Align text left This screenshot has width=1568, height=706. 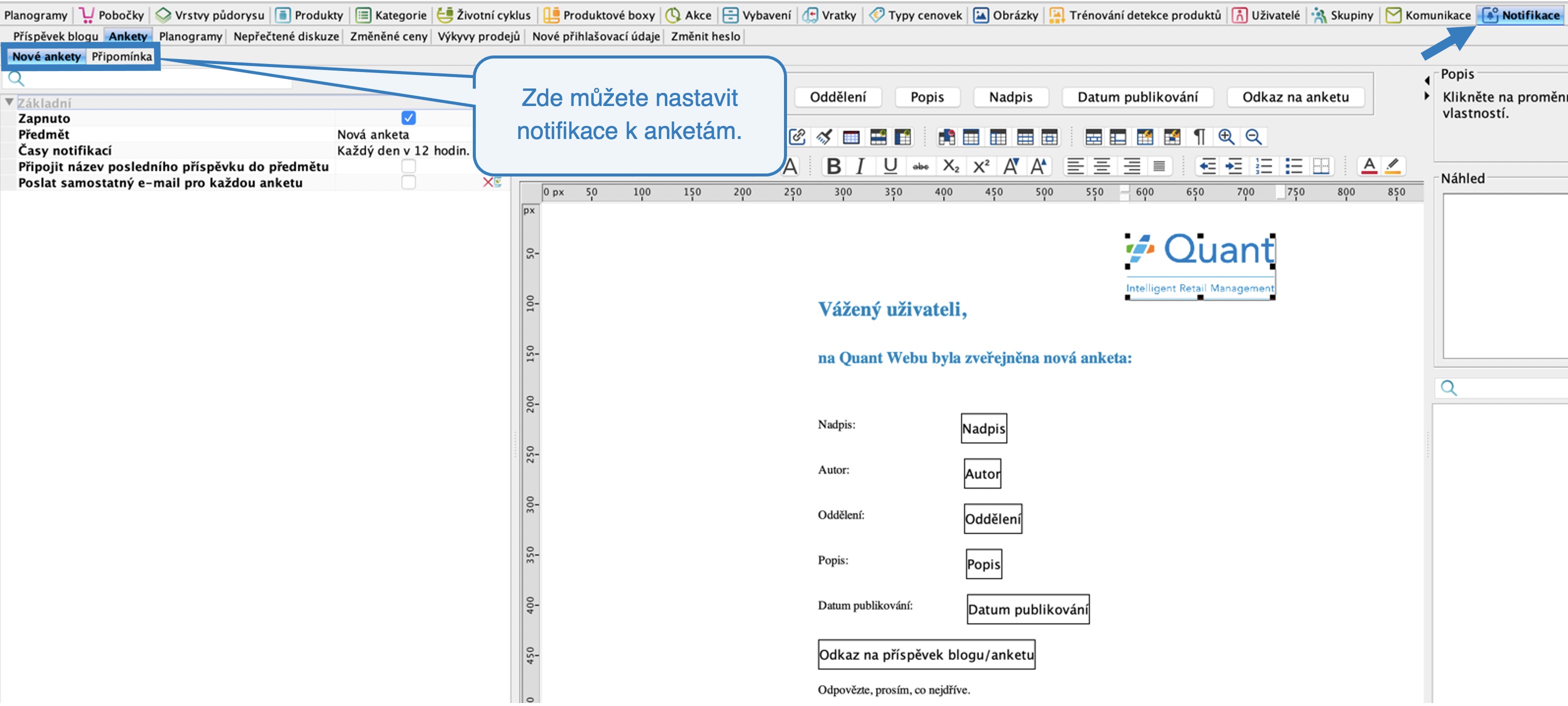tap(1075, 166)
